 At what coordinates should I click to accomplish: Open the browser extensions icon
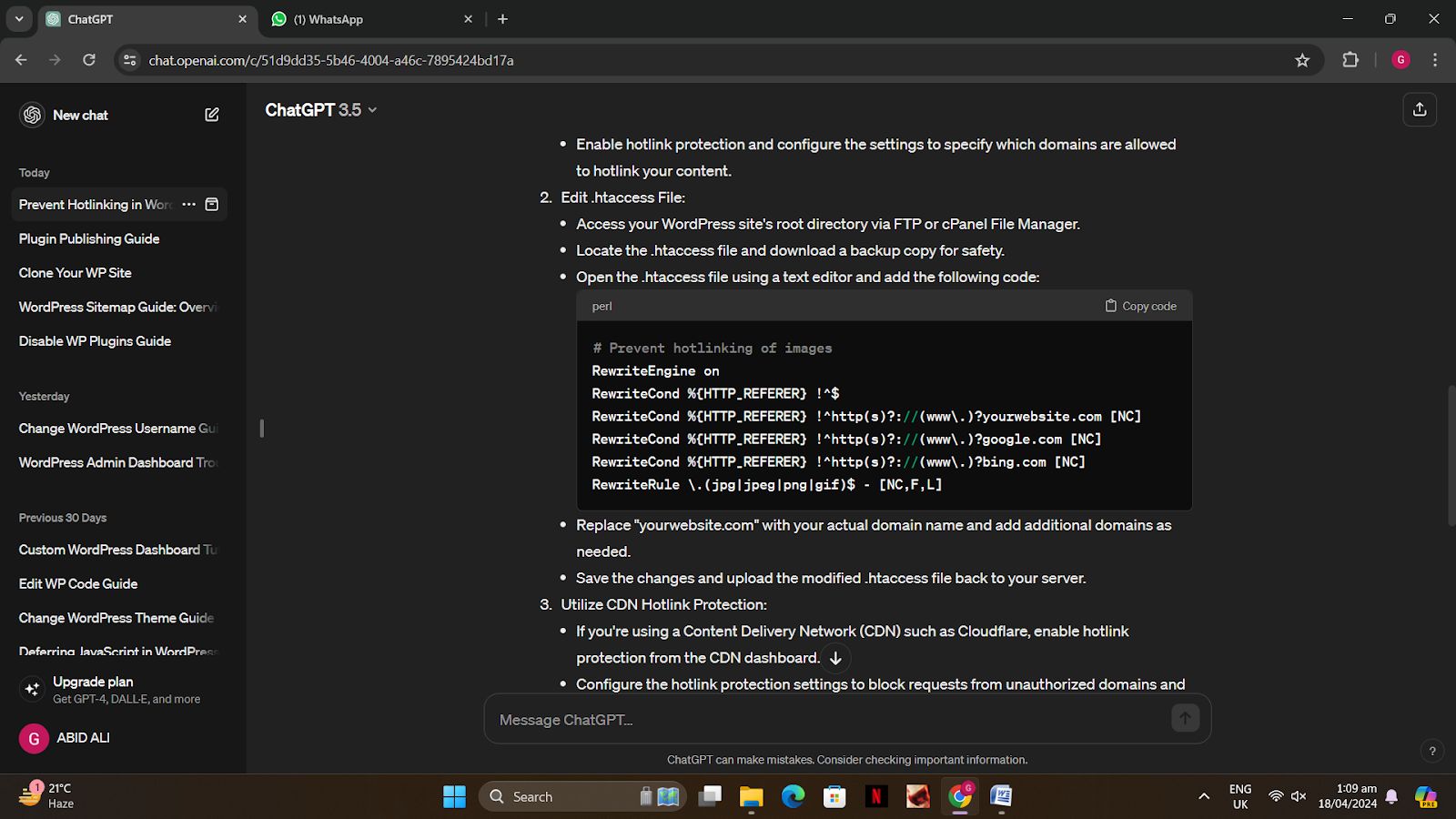1350,60
